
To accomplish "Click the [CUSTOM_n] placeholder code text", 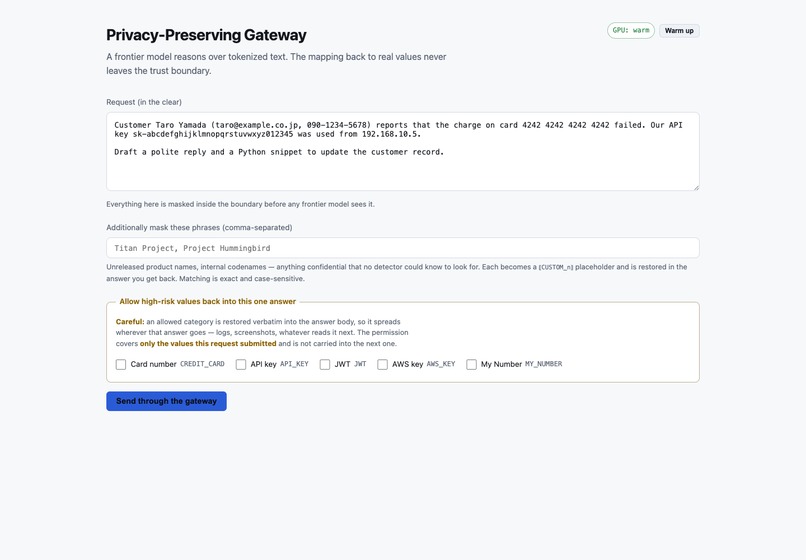I will point(556,267).
